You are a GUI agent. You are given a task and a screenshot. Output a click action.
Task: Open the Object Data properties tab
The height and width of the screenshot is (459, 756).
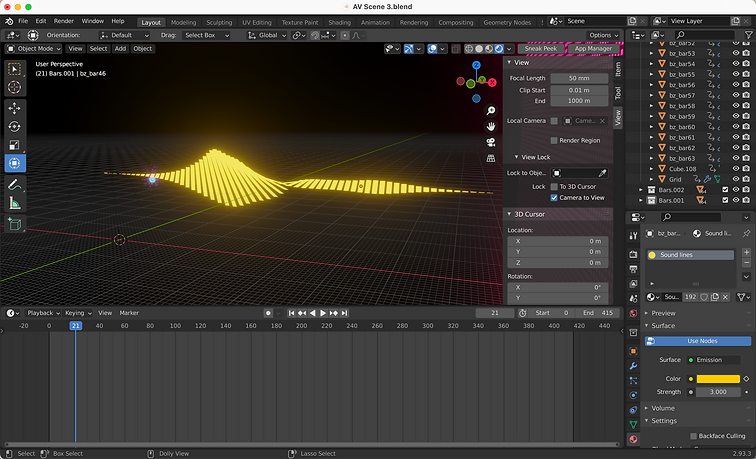633,424
